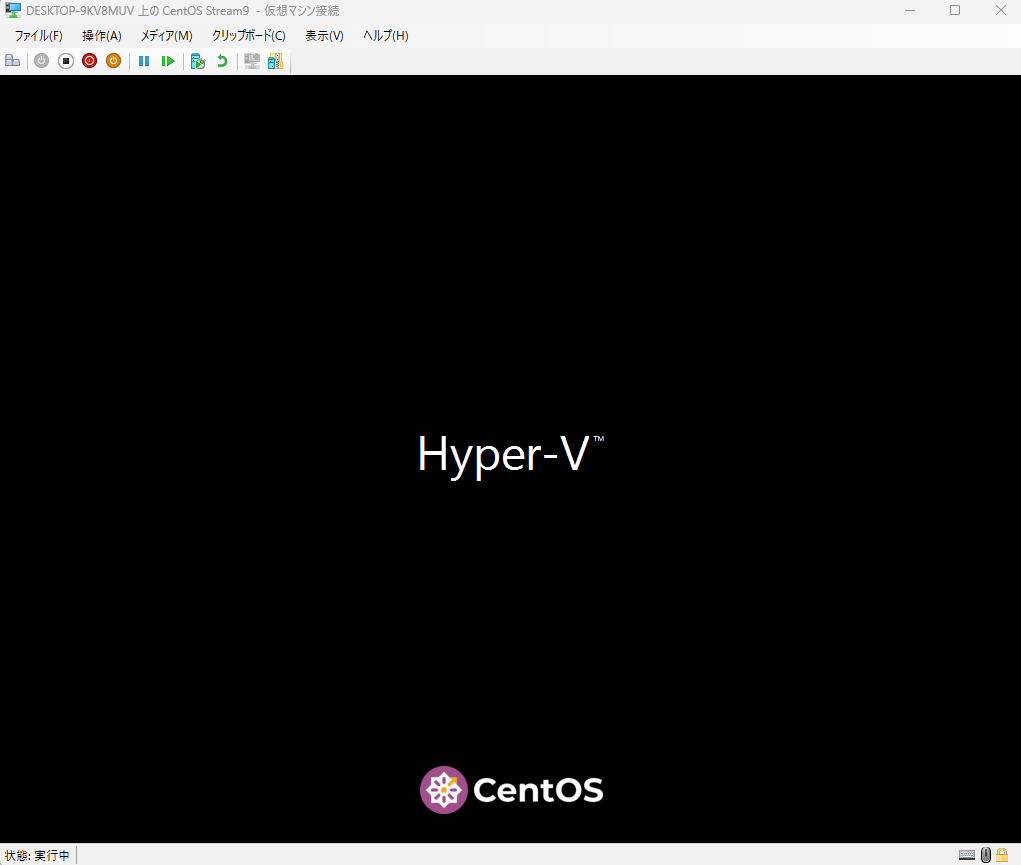This screenshot has width=1021, height=865.
Task: Open the メディア(M) menu
Action: [x=166, y=36]
